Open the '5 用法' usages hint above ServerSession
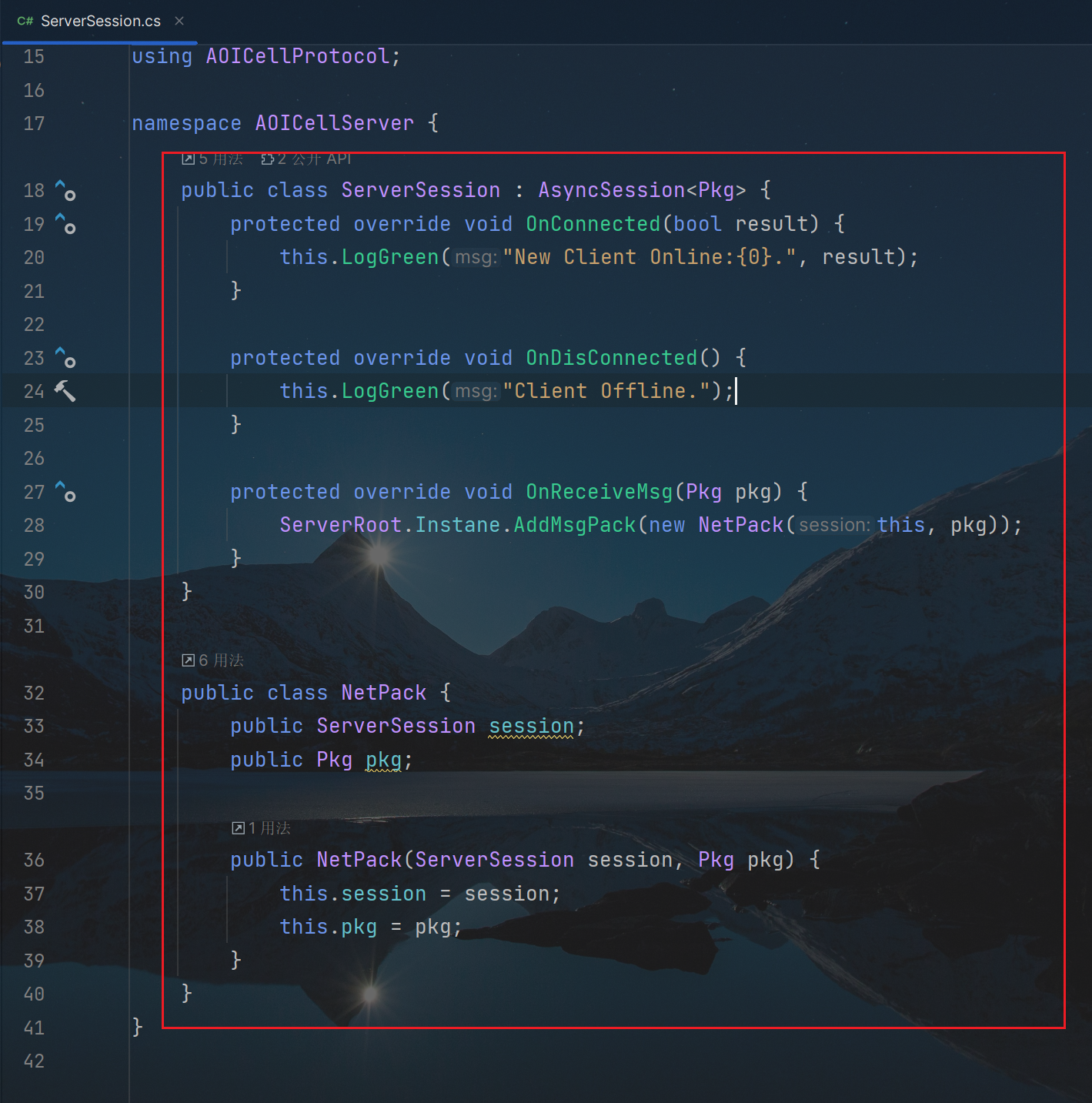Image resolution: width=1092 pixels, height=1103 pixels. tap(212, 159)
